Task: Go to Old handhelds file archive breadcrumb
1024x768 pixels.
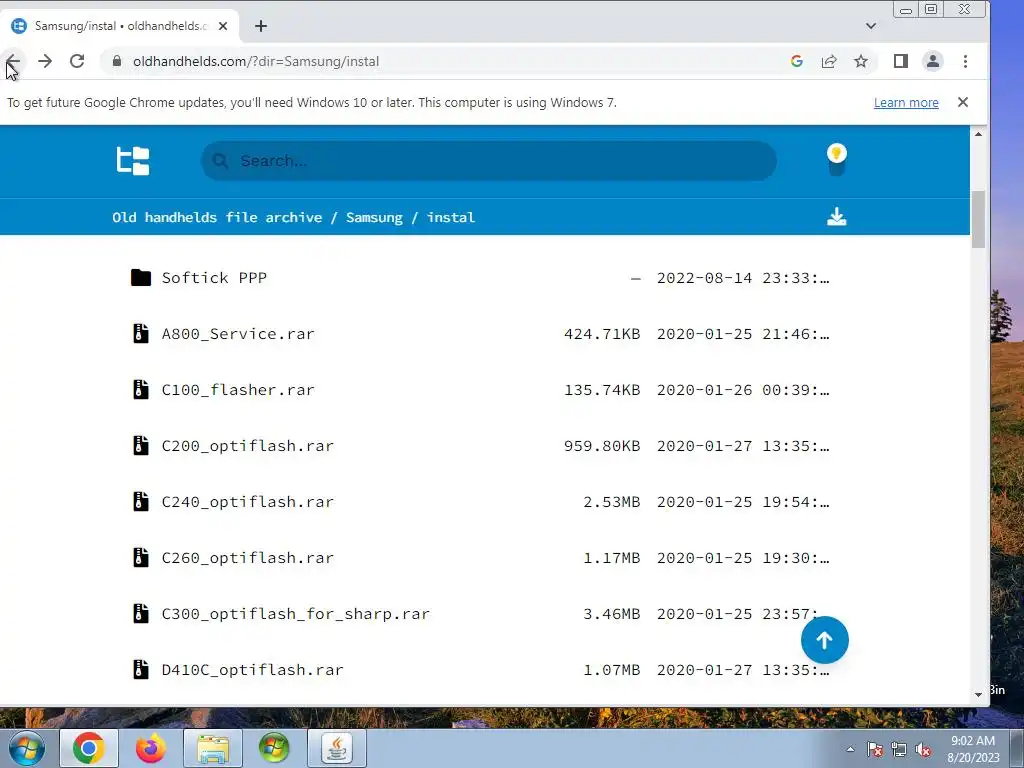Action: coord(217,217)
